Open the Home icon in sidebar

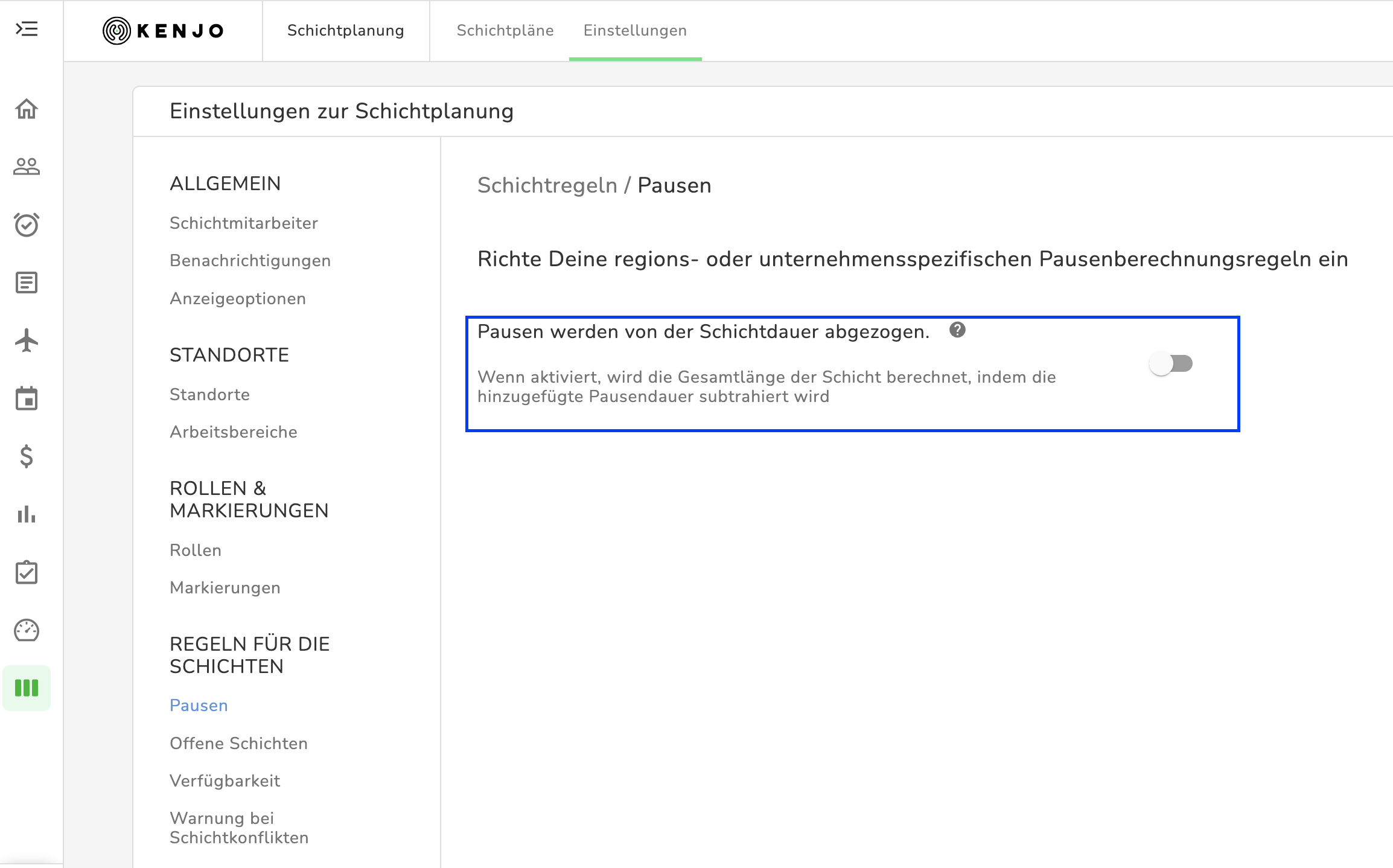[x=27, y=109]
